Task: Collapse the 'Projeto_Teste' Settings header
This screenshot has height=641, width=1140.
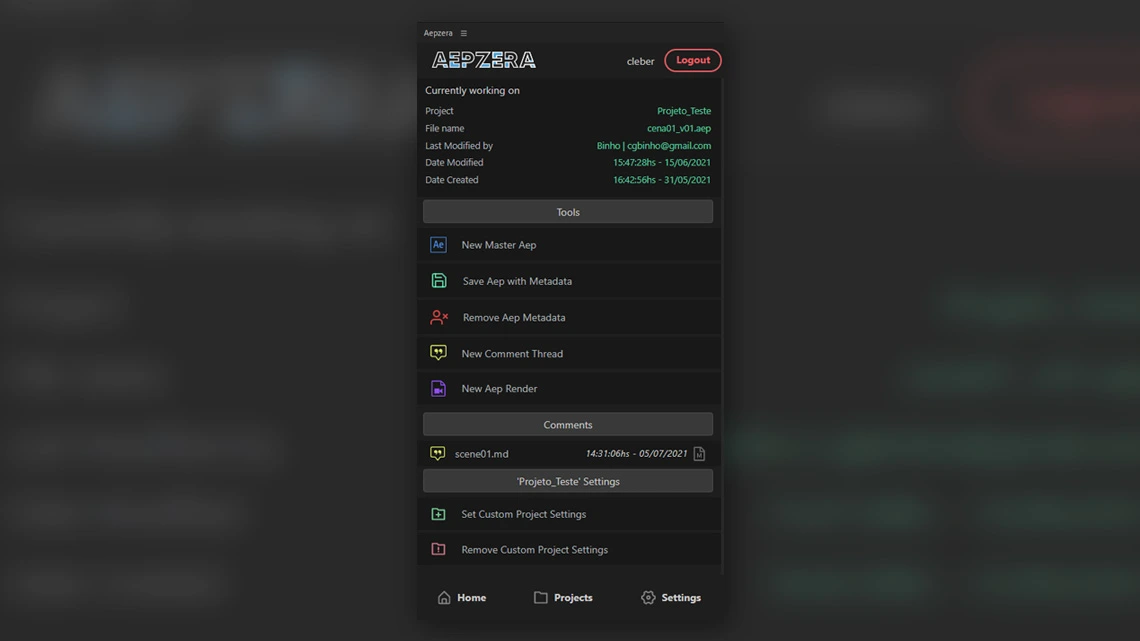Action: (568, 481)
